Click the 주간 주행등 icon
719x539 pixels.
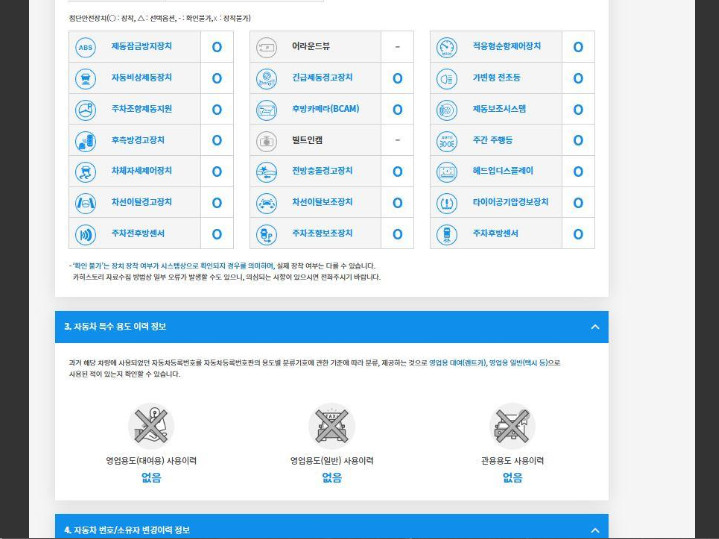point(446,140)
